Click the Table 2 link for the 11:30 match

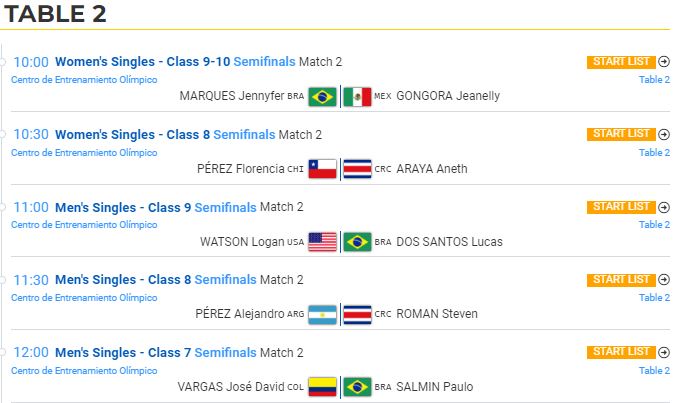click(x=654, y=297)
